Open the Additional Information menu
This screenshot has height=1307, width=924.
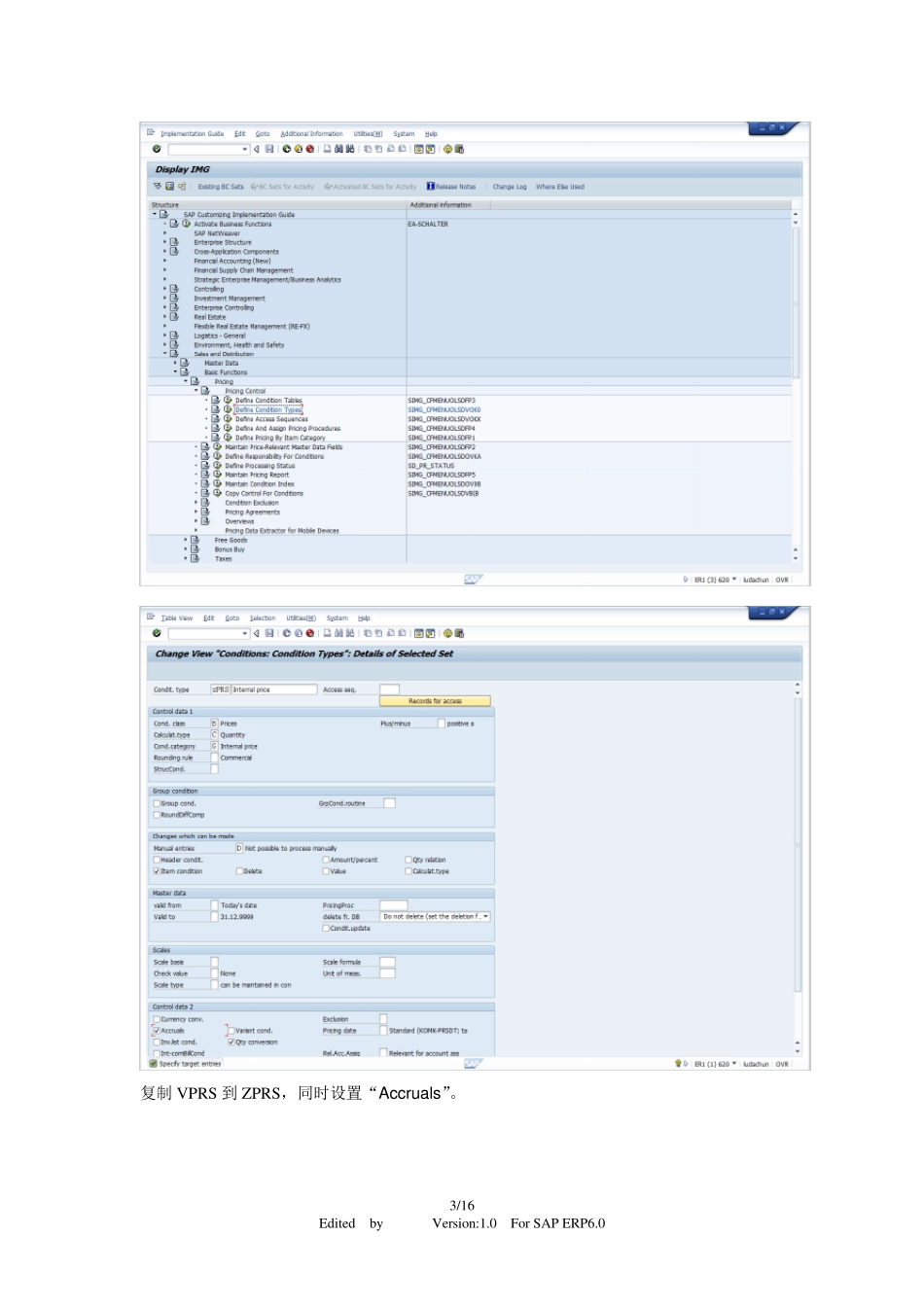(x=311, y=134)
